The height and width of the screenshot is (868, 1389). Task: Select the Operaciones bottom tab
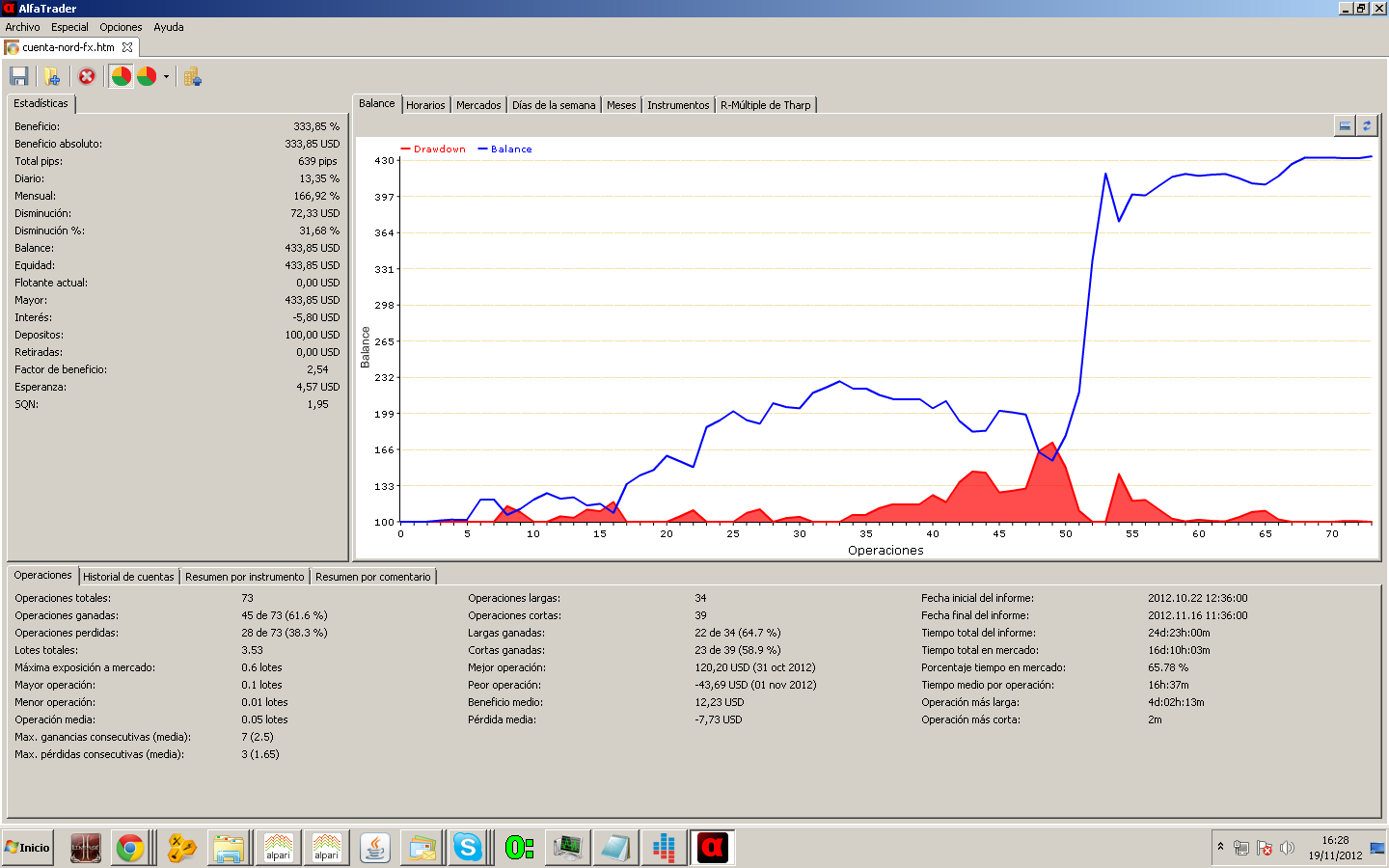42,575
